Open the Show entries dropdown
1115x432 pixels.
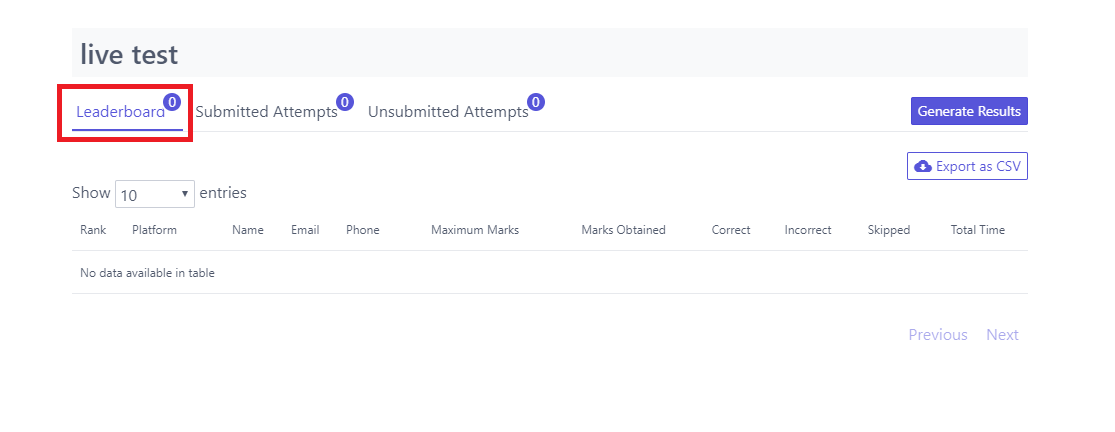(155, 194)
